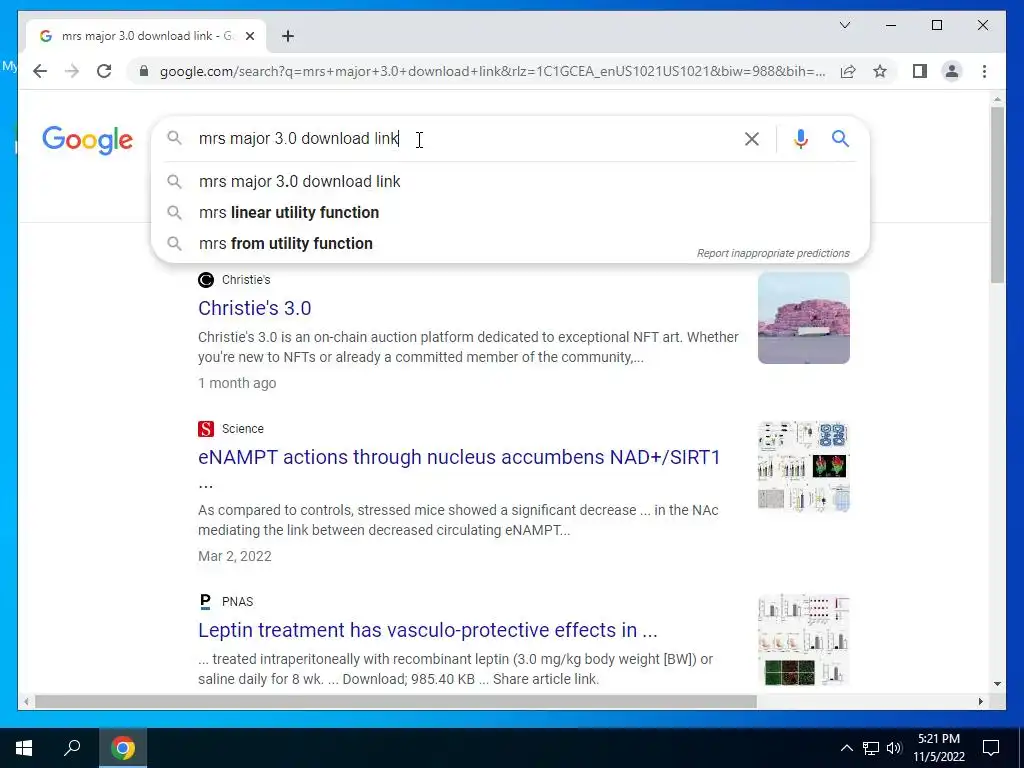The image size is (1024, 768).
Task: Start voice search with the microphone icon
Action: click(x=801, y=138)
